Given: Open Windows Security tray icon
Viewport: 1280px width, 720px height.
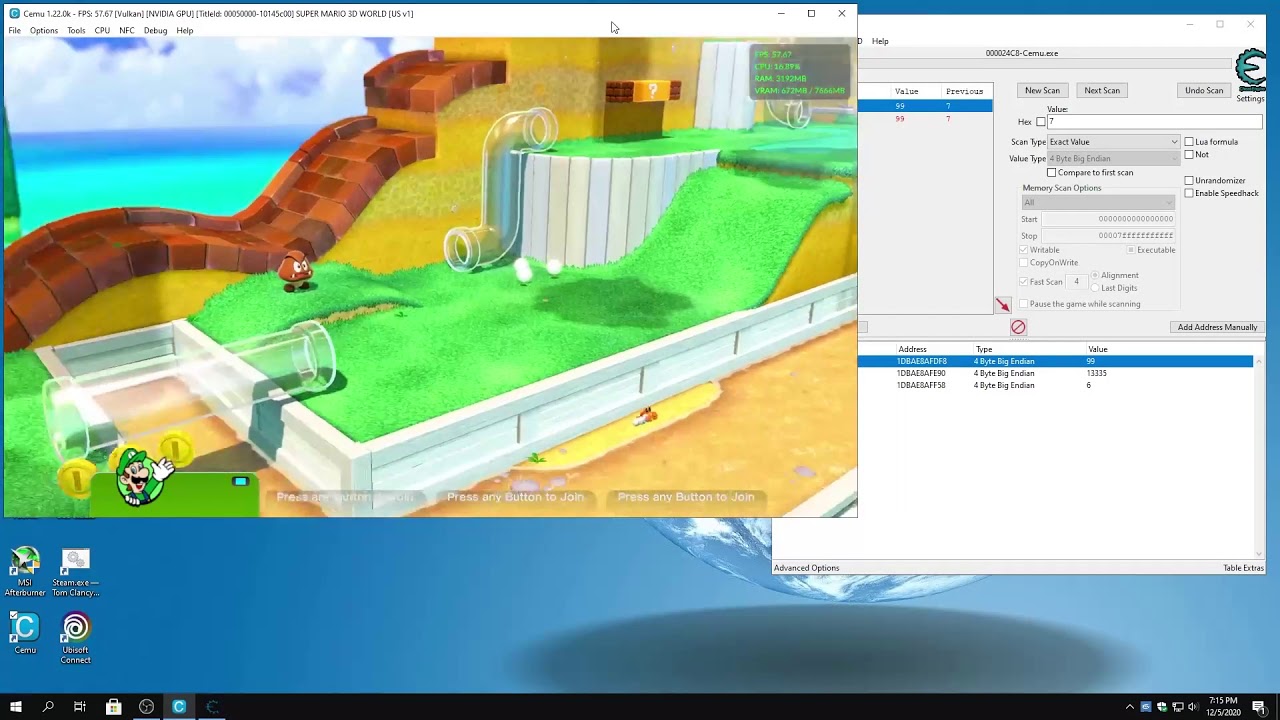Looking at the screenshot, I should point(1161,707).
